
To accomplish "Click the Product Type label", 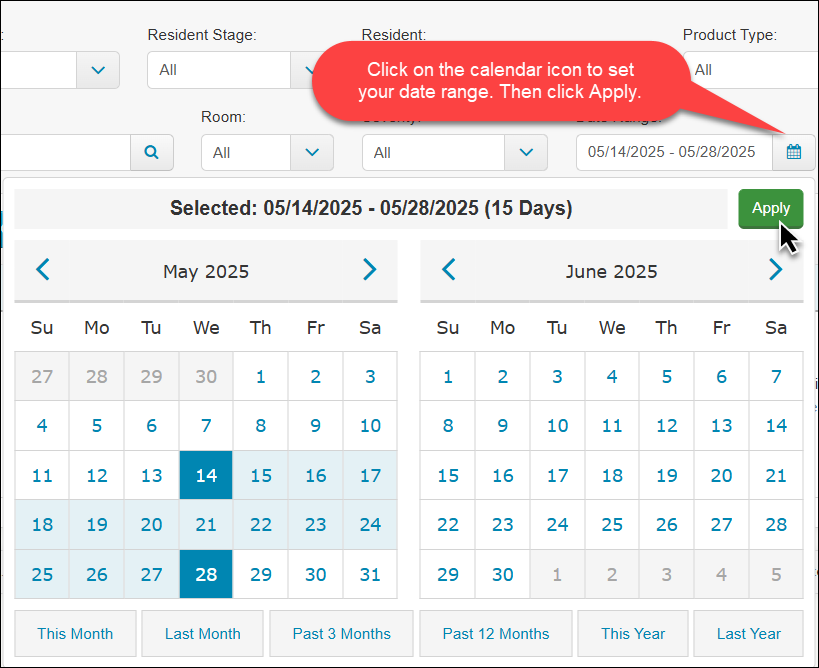I will tap(730, 35).
